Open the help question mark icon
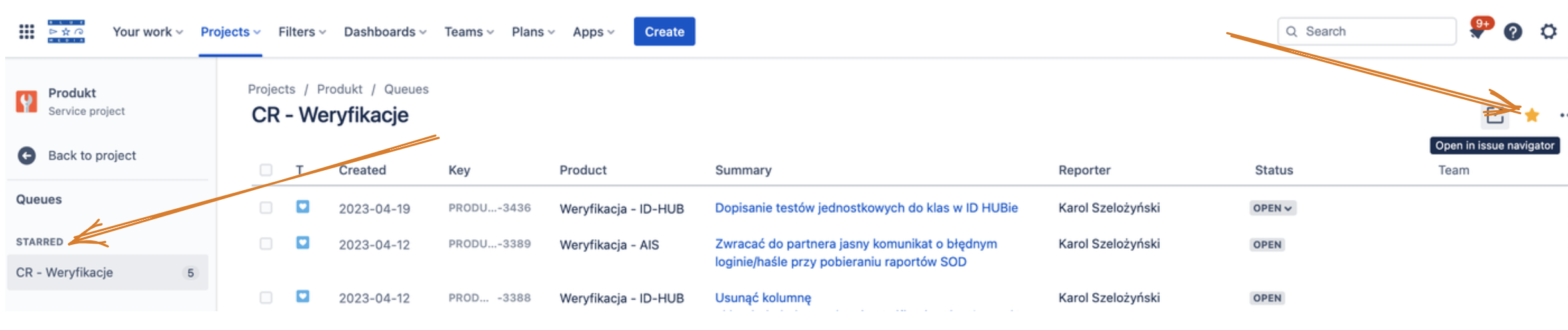The image size is (1568, 330). (1513, 32)
